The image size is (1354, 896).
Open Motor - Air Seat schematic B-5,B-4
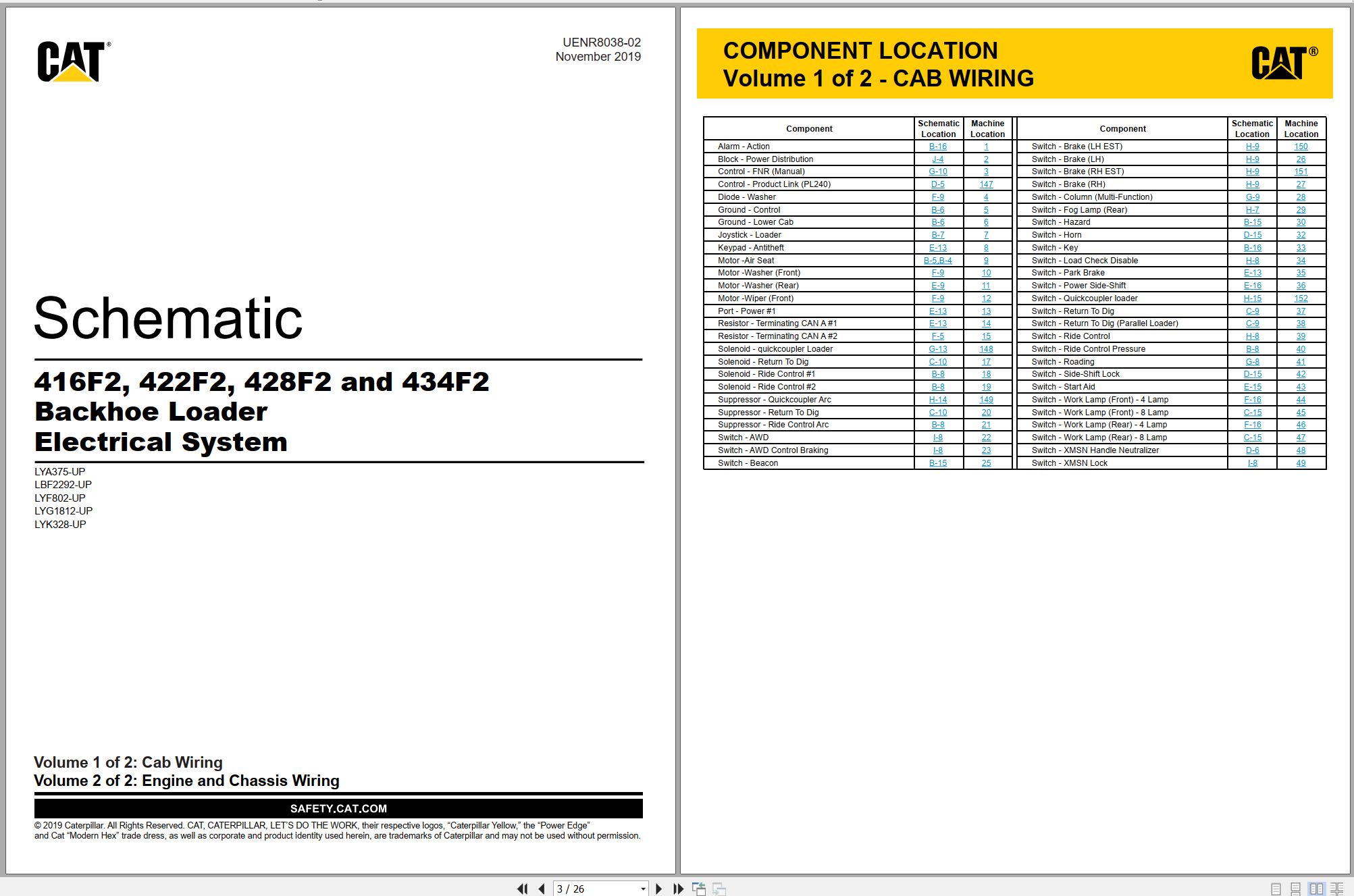937,261
